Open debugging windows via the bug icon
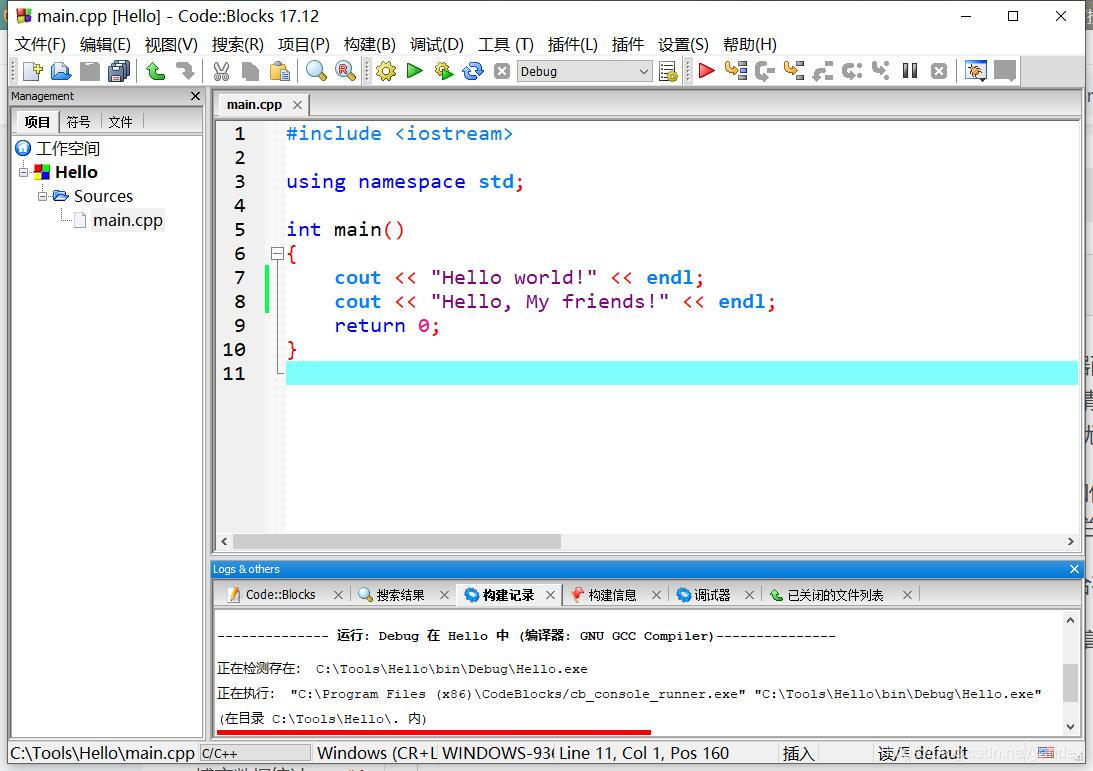Viewport: 1093px width, 771px height. (975, 71)
